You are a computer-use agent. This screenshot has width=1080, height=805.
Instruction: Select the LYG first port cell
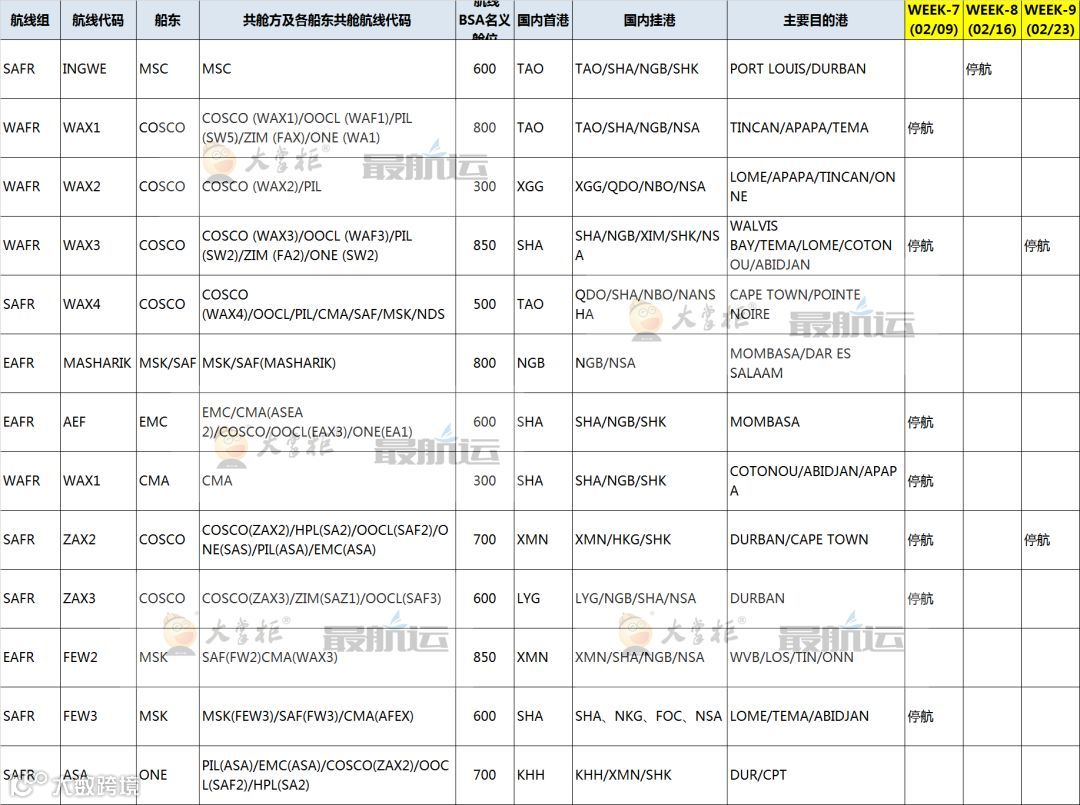pyautogui.click(x=543, y=598)
